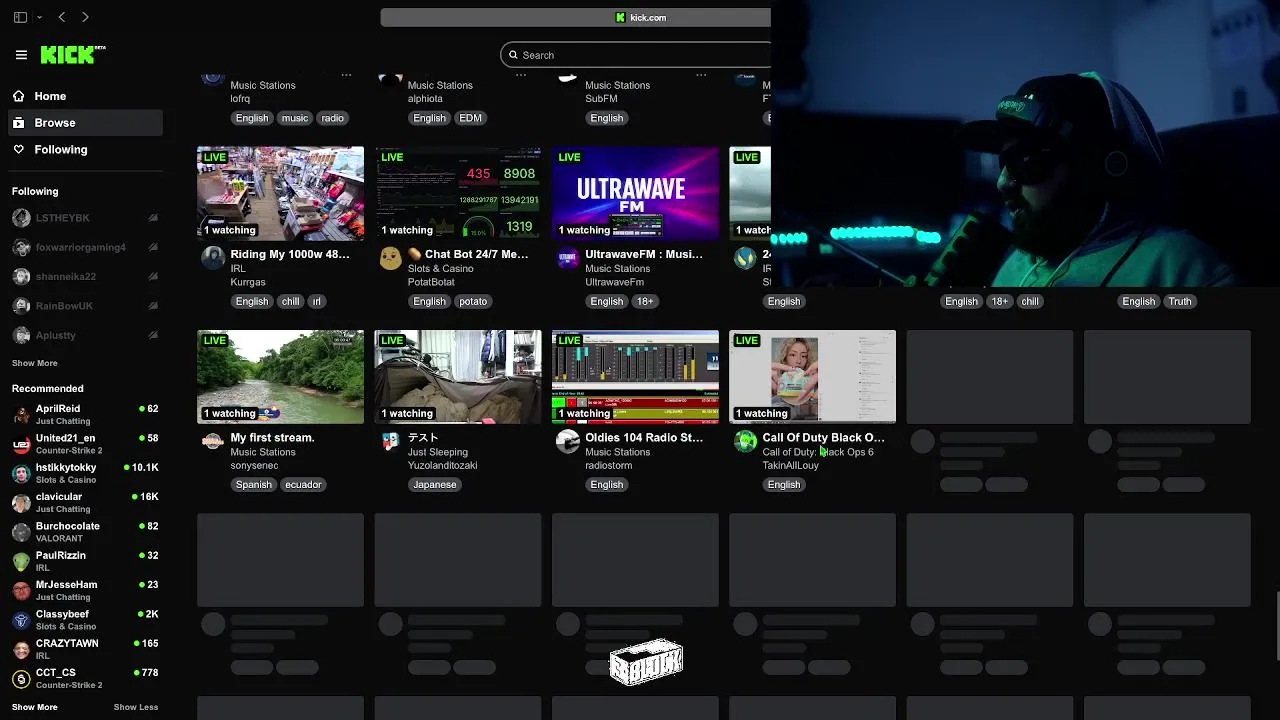
Task: Collapse Recommended list with Show Less
Action: [x=136, y=707]
